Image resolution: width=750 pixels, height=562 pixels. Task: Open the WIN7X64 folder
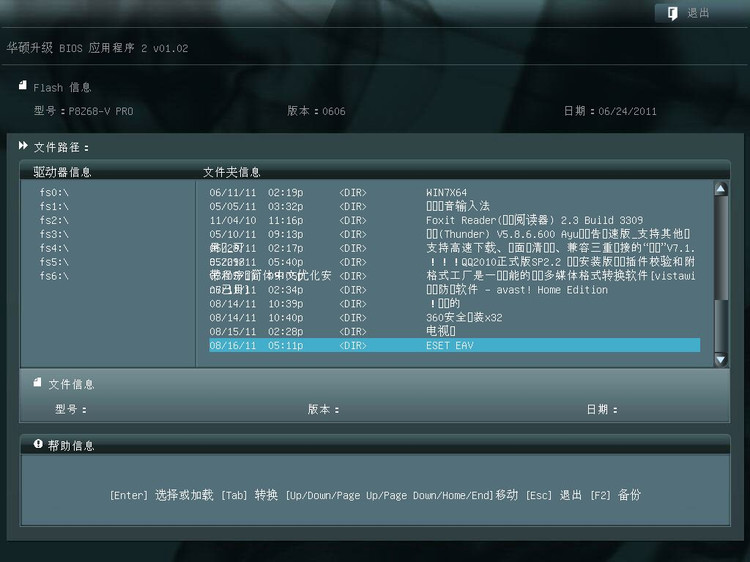pyautogui.click(x=446, y=192)
